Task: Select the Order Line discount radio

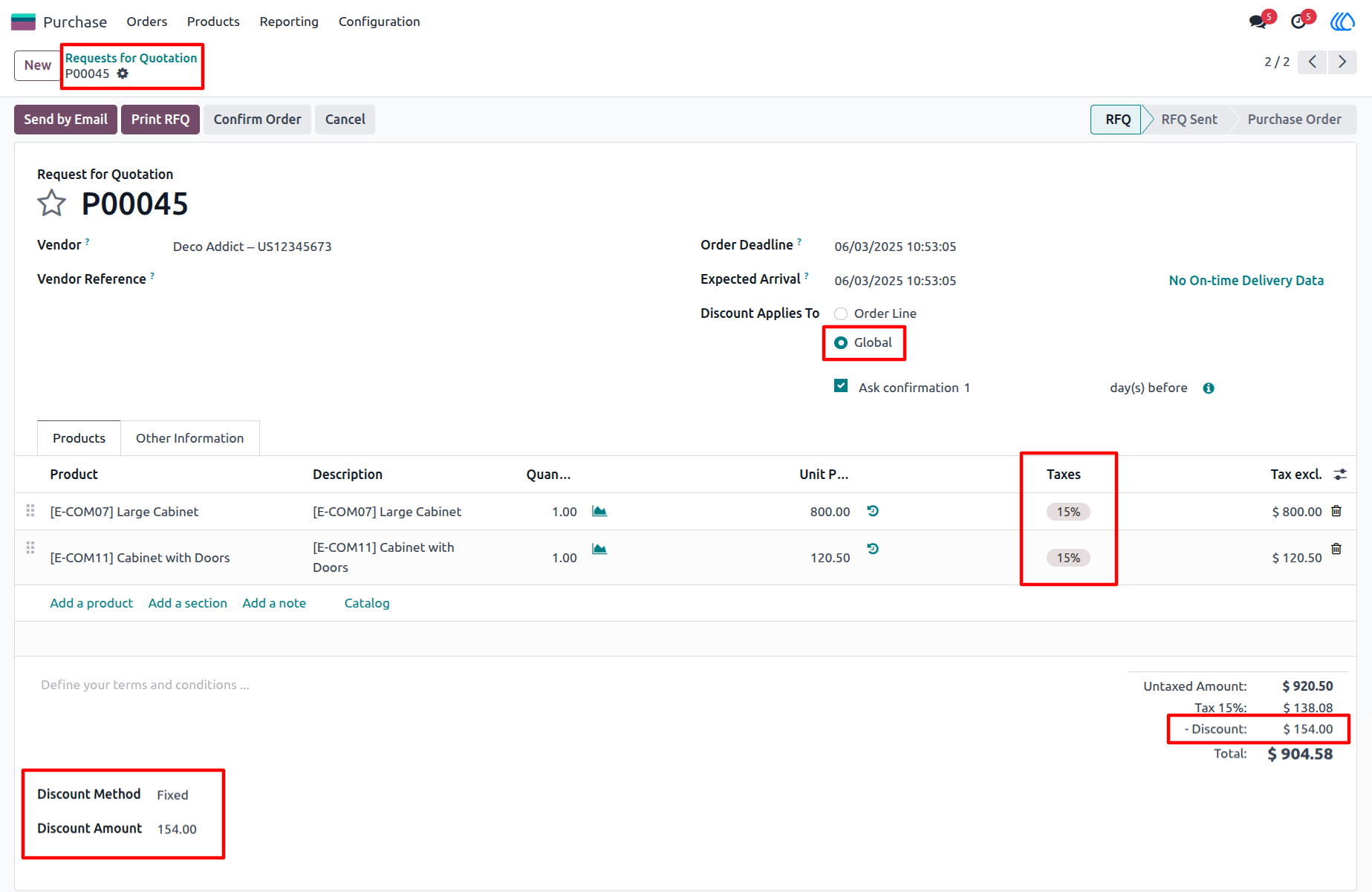Action: (841, 313)
